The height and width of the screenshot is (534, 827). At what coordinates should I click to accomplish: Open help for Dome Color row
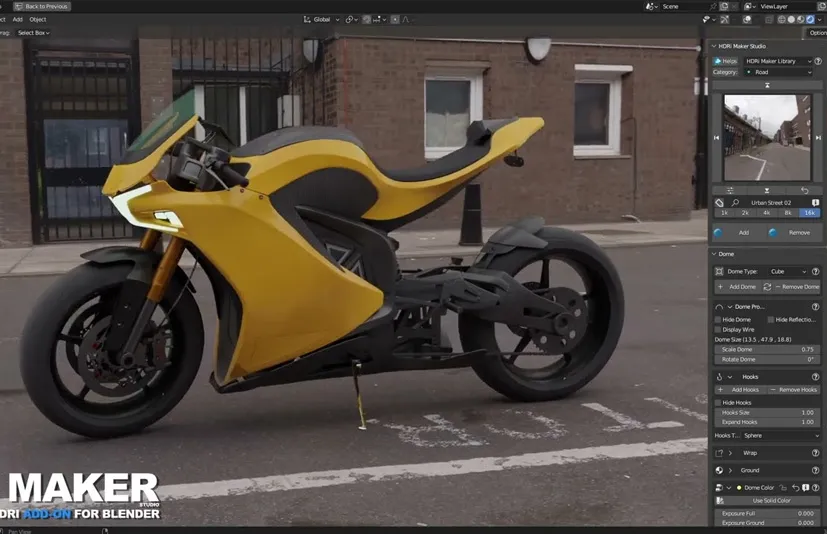816,488
